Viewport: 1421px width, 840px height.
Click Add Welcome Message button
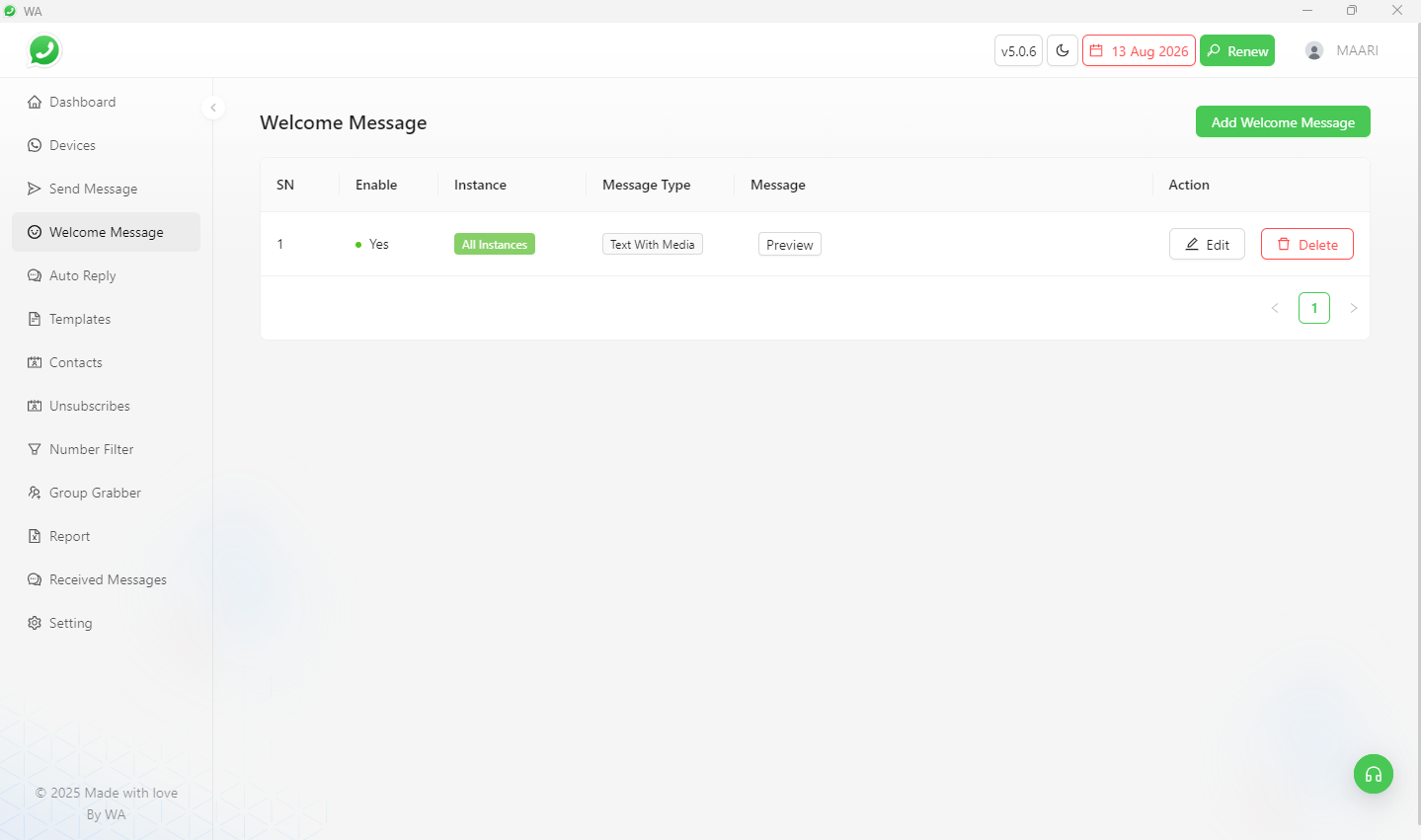point(1282,122)
